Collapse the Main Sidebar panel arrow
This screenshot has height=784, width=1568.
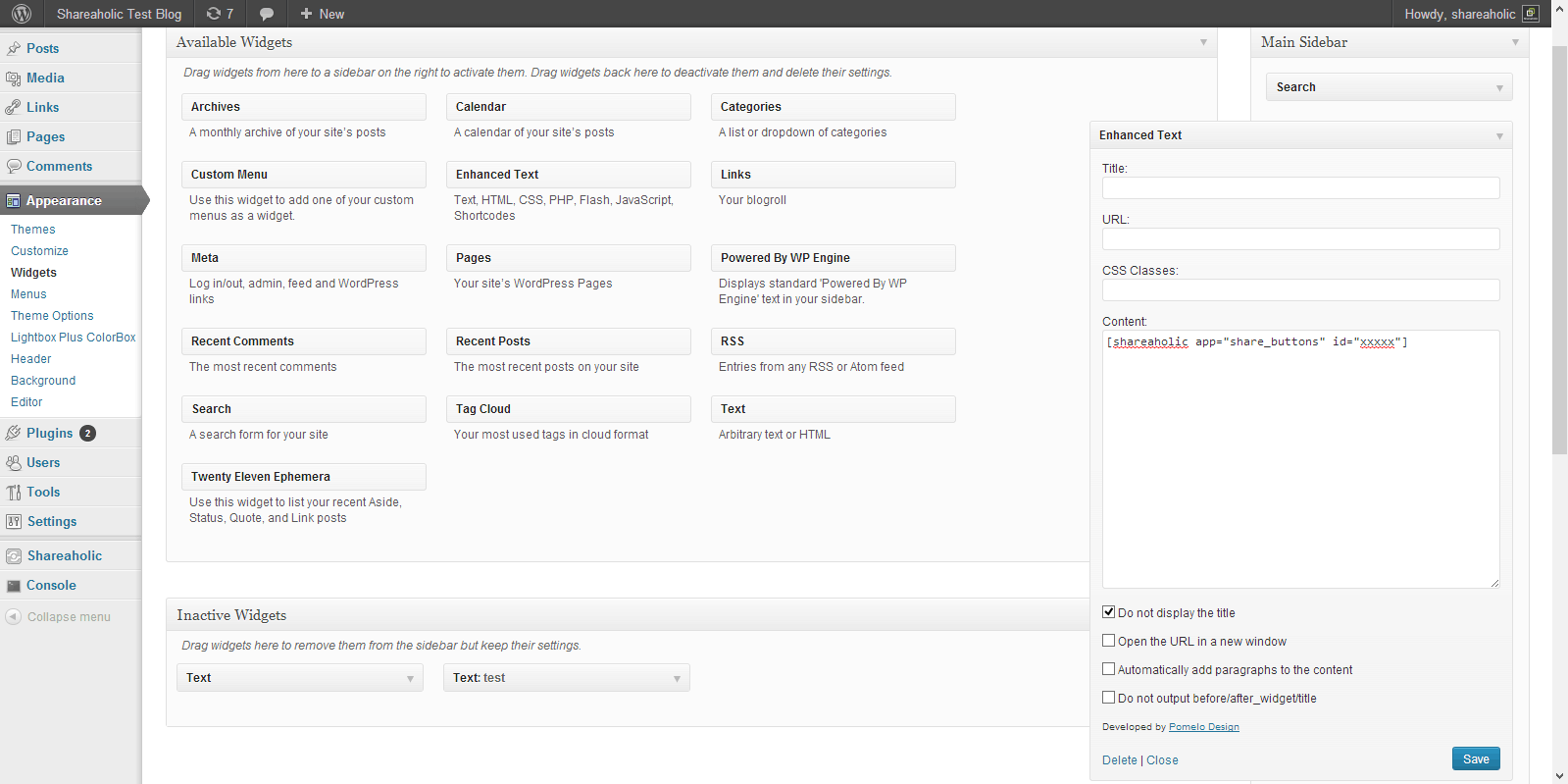pos(1515,42)
